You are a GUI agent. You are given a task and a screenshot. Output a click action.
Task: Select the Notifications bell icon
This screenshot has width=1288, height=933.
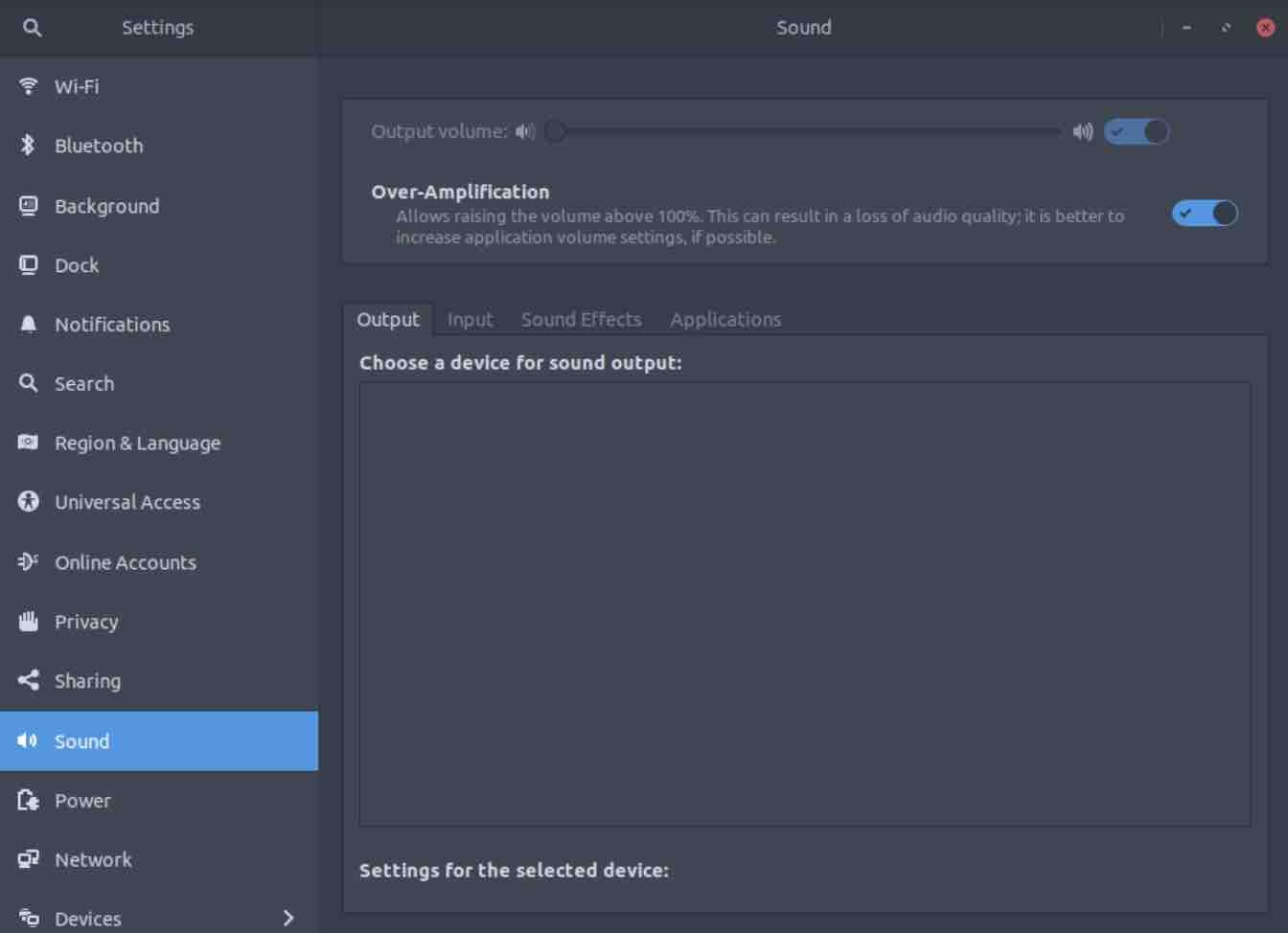(x=28, y=324)
